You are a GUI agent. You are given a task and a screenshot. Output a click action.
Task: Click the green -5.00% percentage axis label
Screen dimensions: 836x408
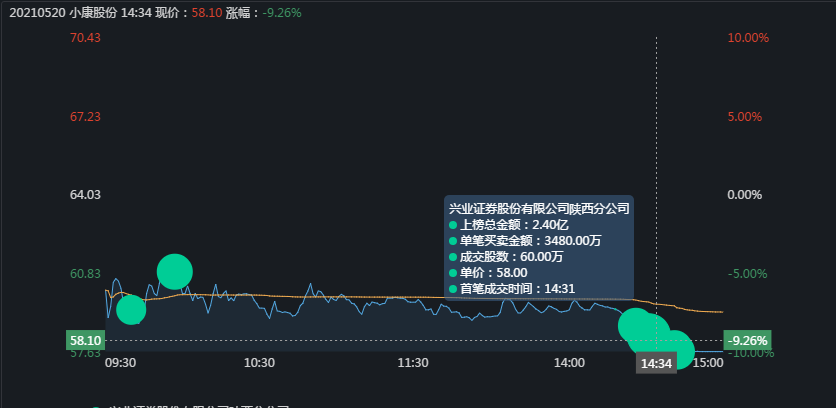[x=747, y=274]
